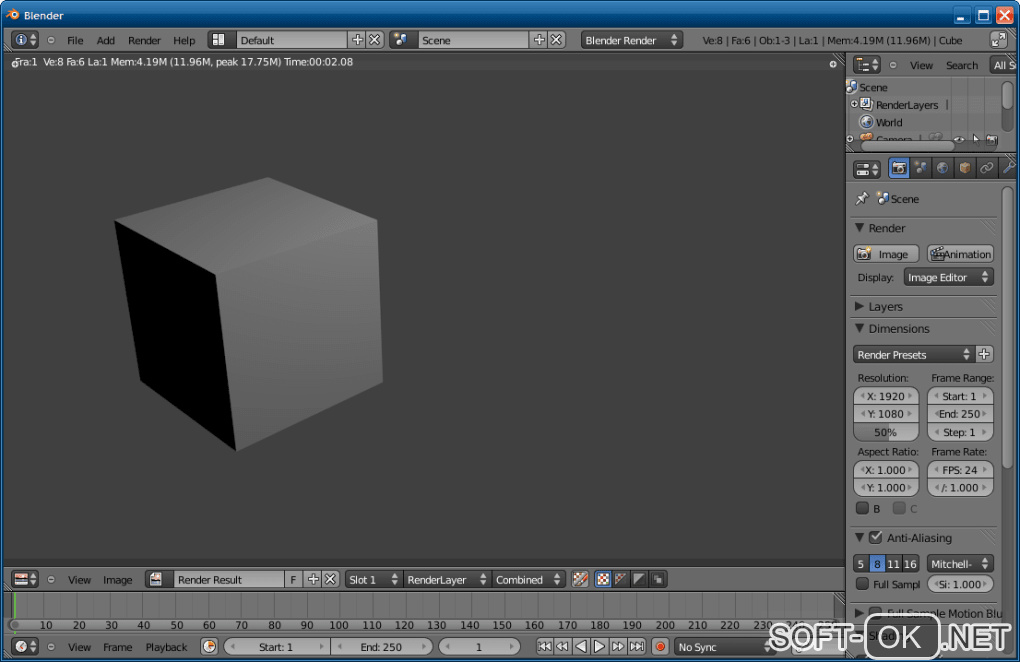Jump to the last frame in timeline
This screenshot has width=1020, height=662.
coord(636,647)
